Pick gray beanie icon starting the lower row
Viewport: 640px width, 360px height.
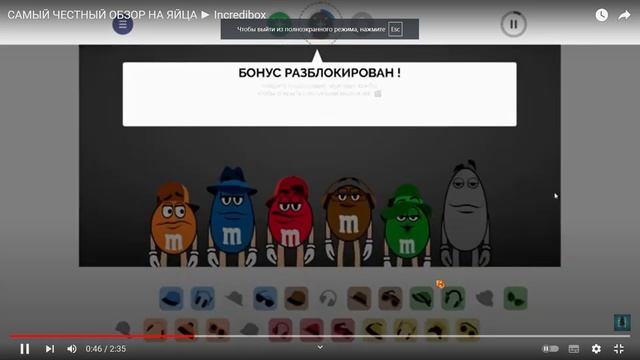pos(123,328)
